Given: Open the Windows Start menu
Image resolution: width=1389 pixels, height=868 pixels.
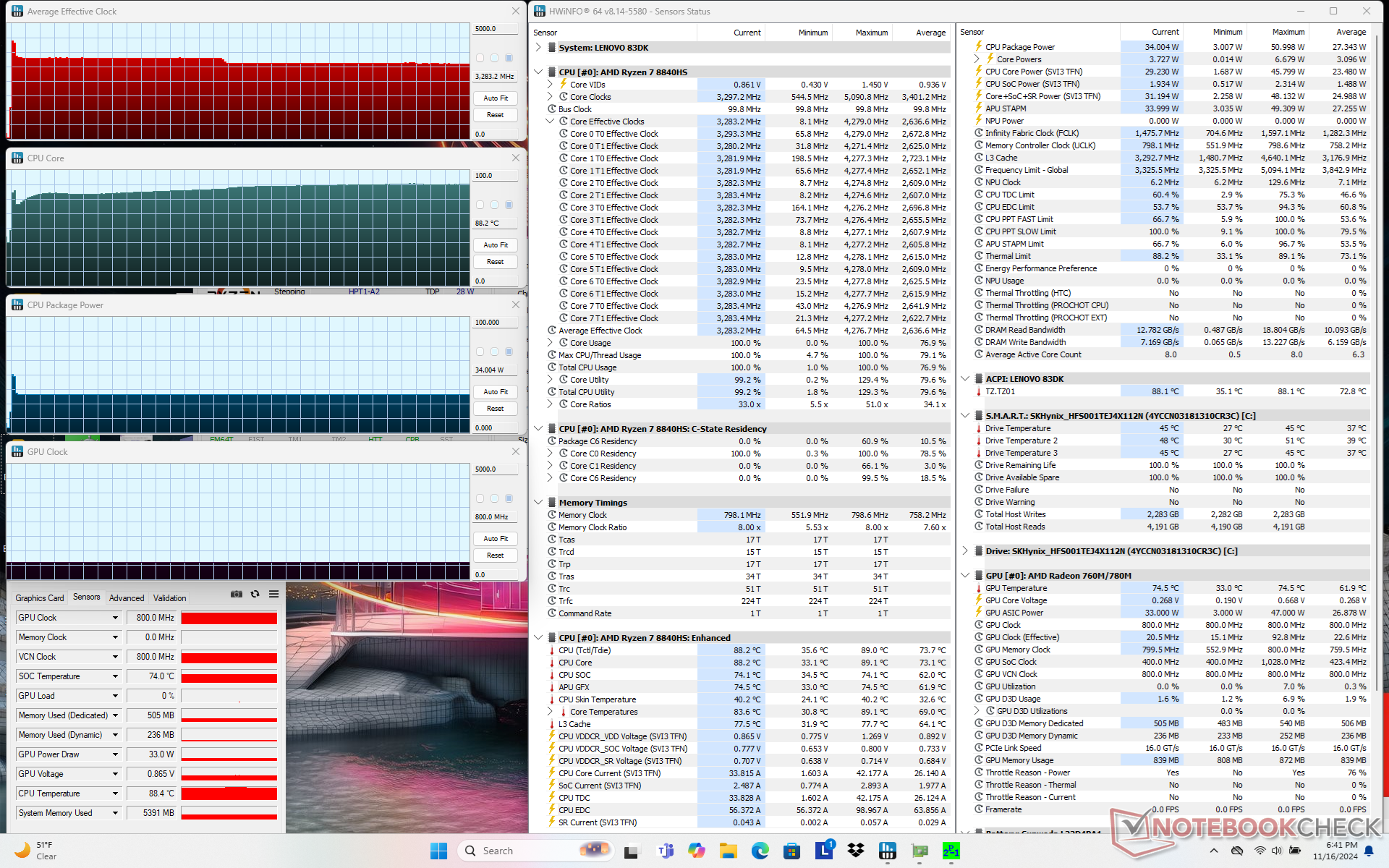Looking at the screenshot, I should point(438,851).
